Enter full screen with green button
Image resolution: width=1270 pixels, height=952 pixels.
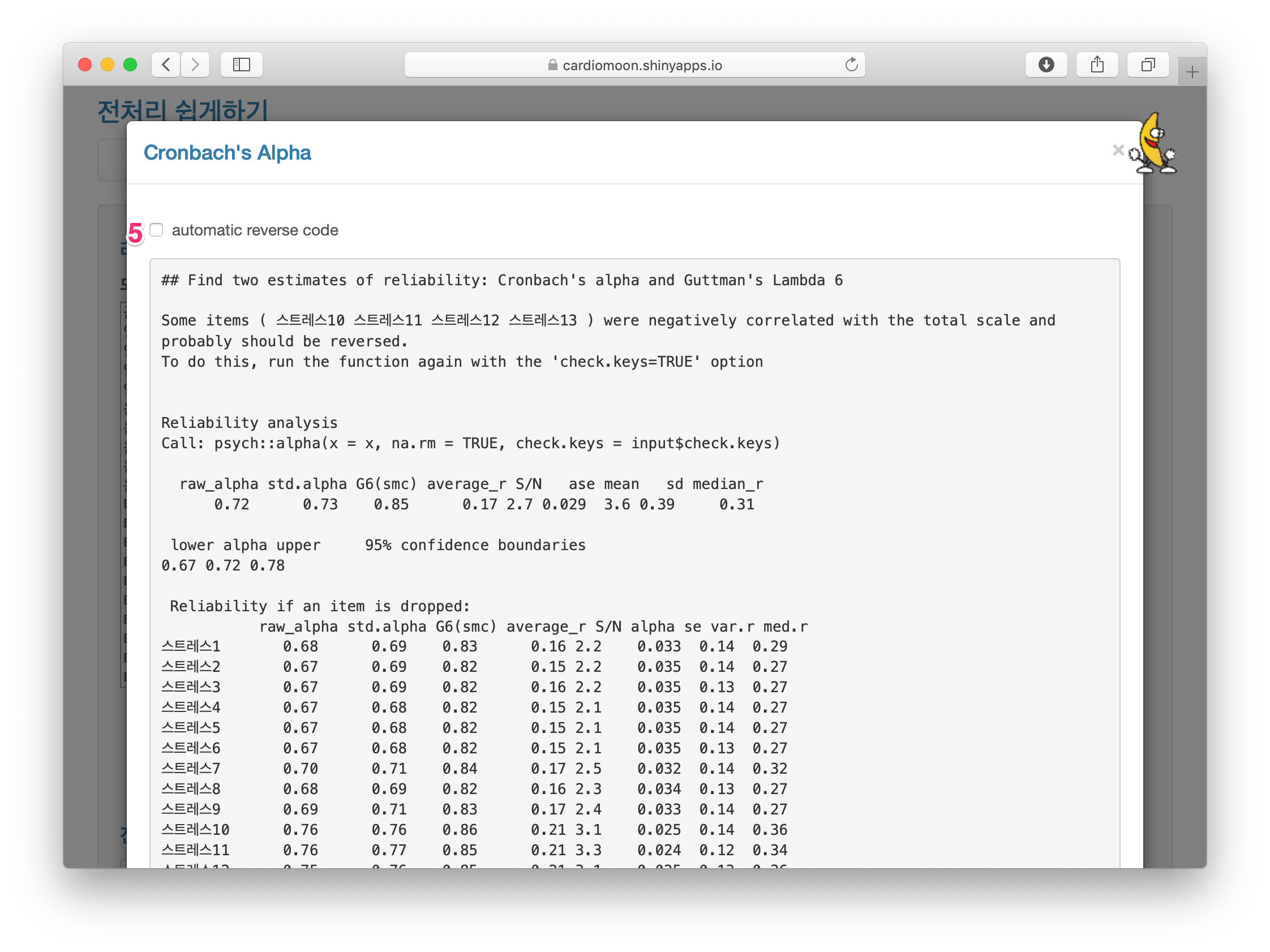coord(130,65)
